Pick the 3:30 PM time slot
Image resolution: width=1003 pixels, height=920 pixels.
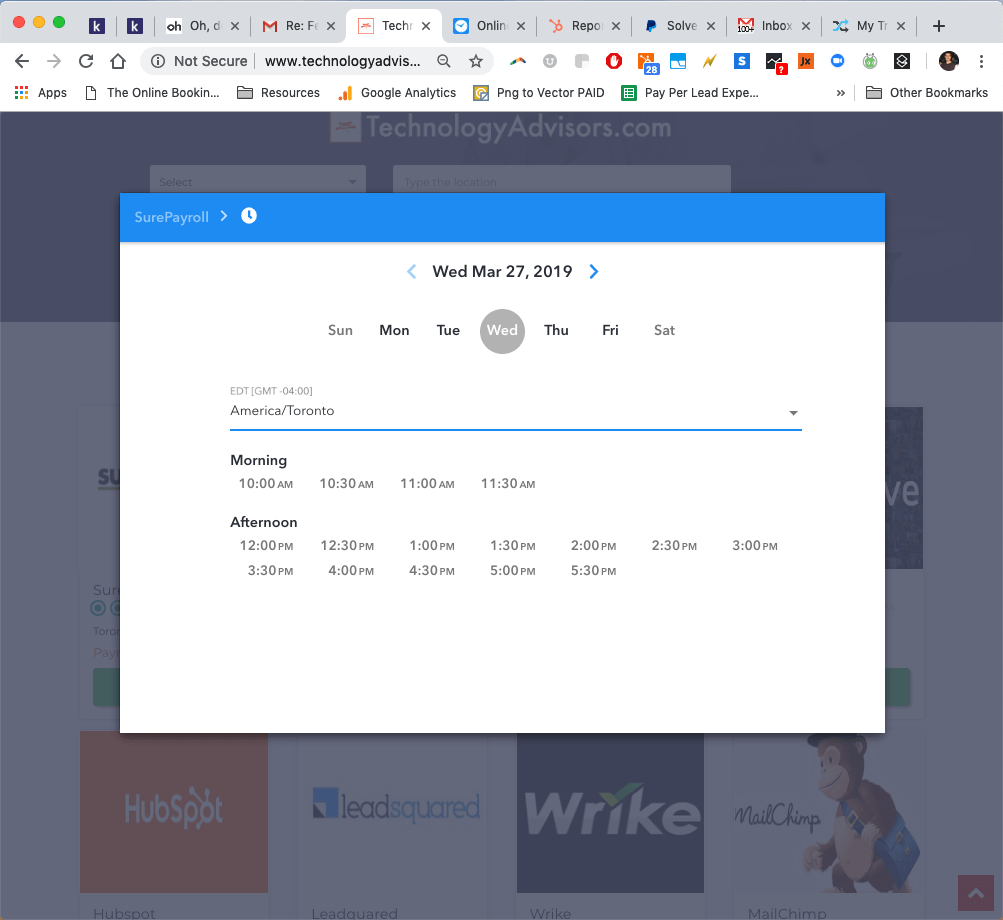point(270,571)
